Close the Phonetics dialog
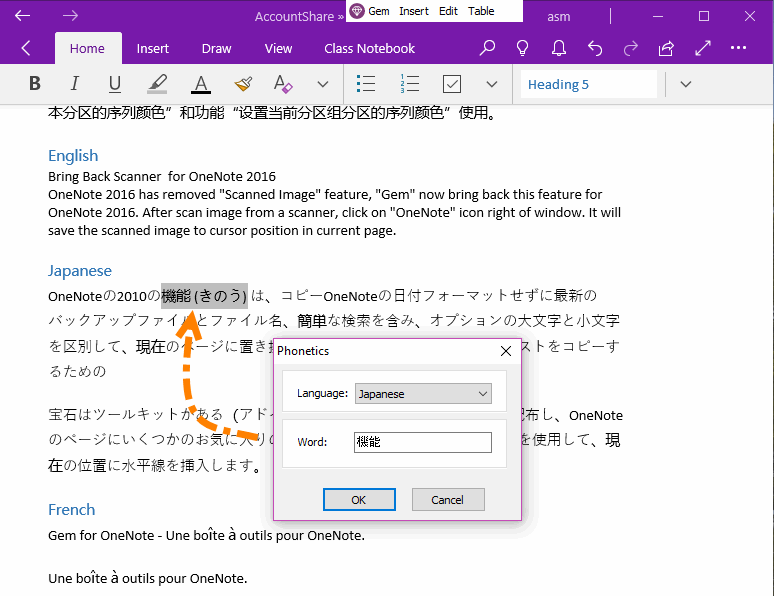Viewport: 774px width, 596px height. [505, 351]
